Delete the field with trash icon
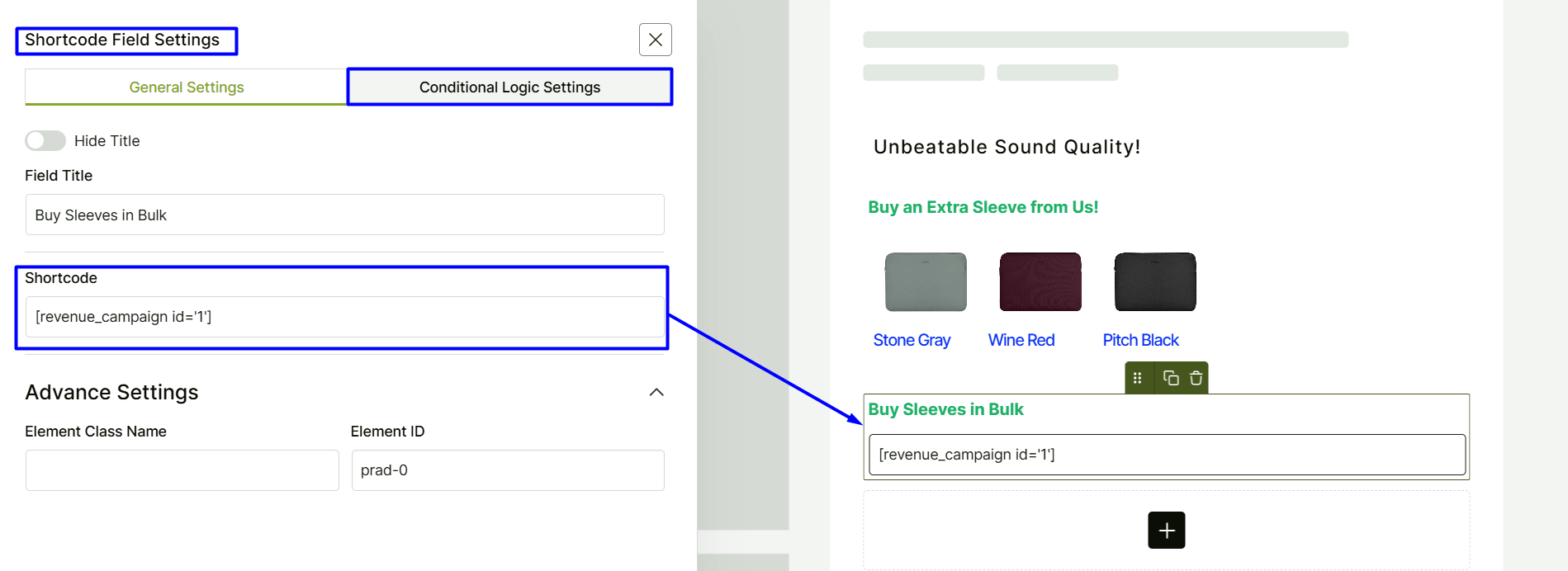Viewport: 1568px width, 571px height. (x=1196, y=378)
